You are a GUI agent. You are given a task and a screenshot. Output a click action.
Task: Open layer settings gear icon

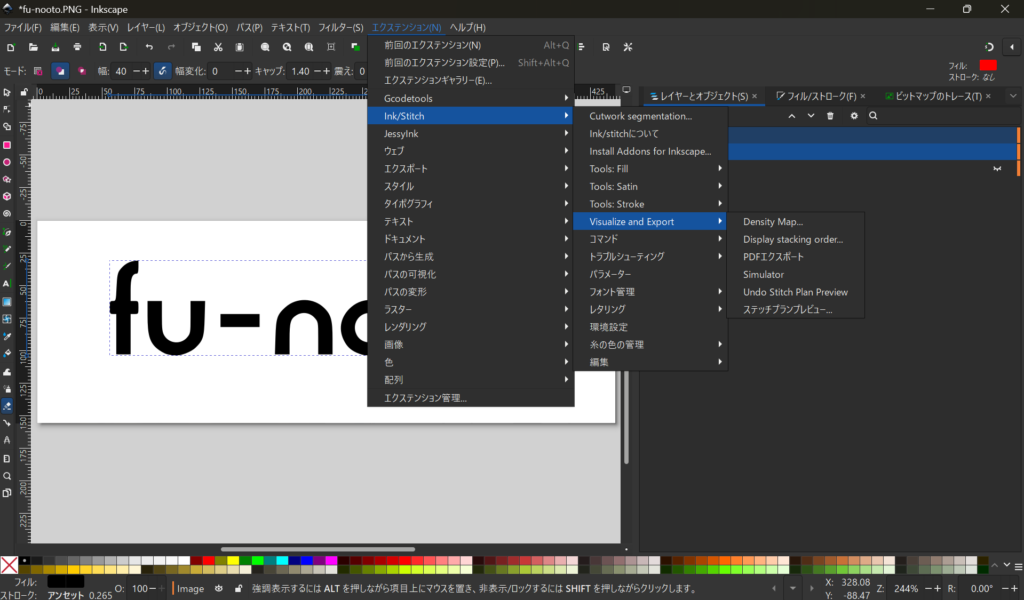(854, 116)
